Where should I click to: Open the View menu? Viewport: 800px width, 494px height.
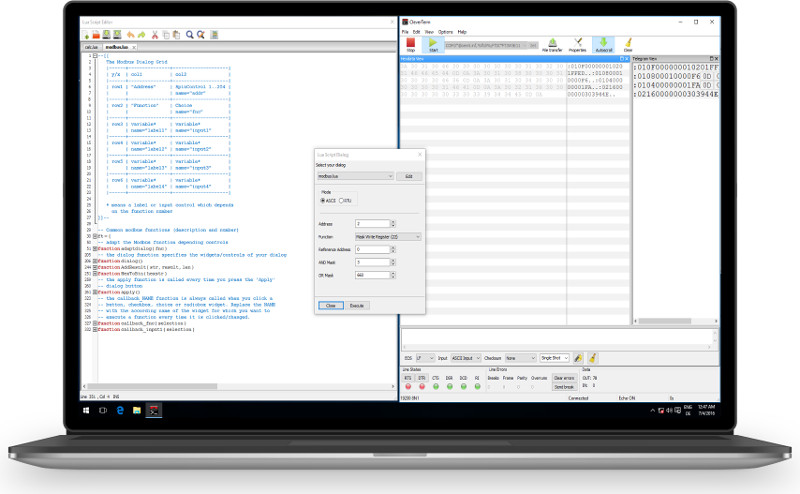coord(429,32)
